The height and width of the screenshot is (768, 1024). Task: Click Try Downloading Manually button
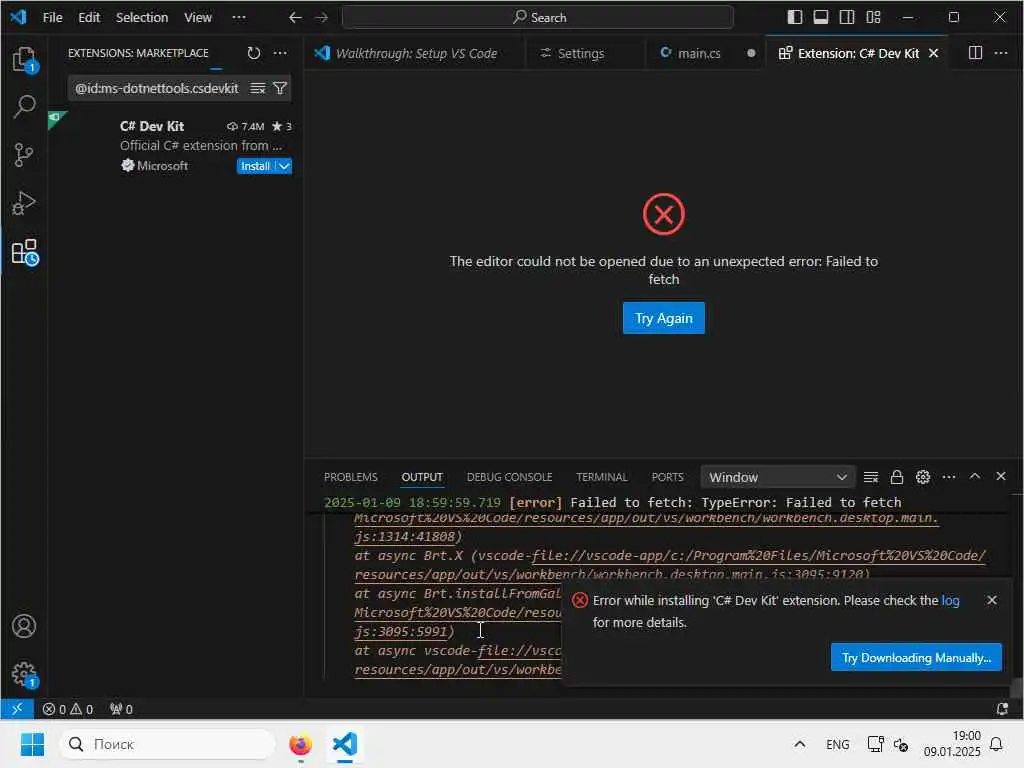tap(916, 658)
